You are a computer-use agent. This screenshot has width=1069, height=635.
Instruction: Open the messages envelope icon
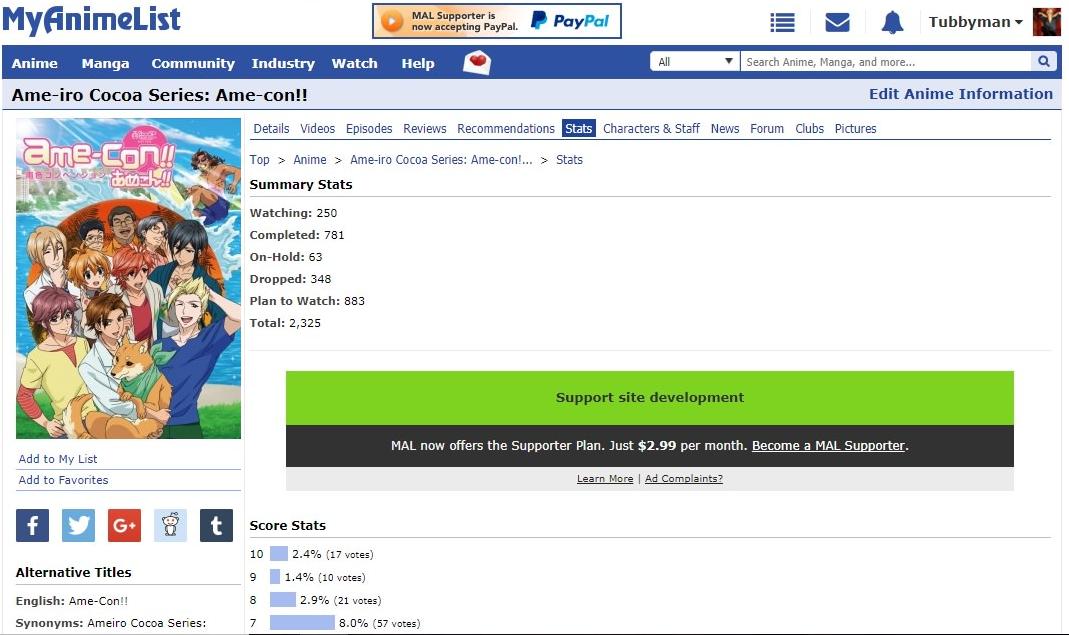point(837,23)
